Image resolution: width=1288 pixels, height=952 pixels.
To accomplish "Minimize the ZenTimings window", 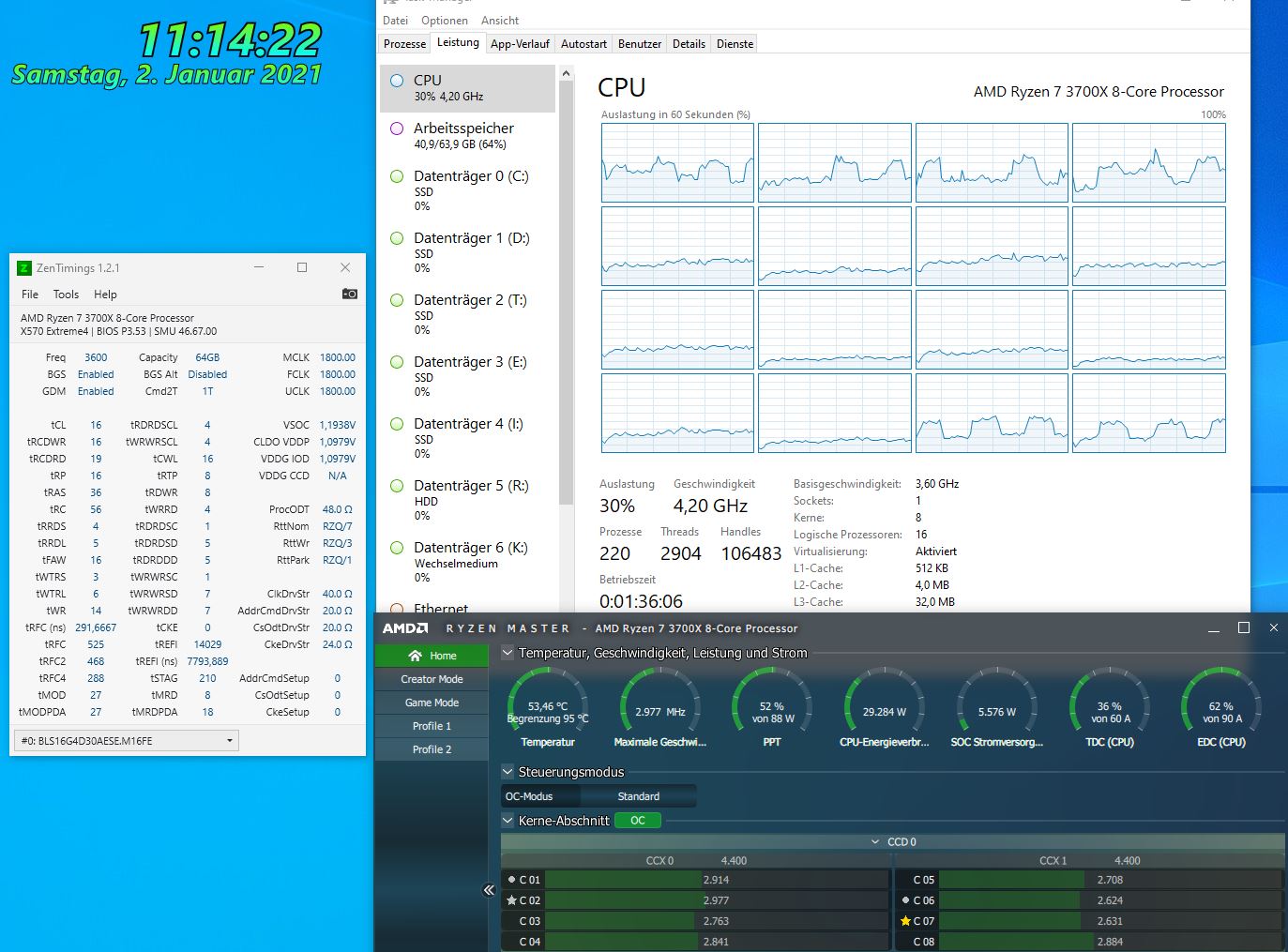I will (x=259, y=267).
